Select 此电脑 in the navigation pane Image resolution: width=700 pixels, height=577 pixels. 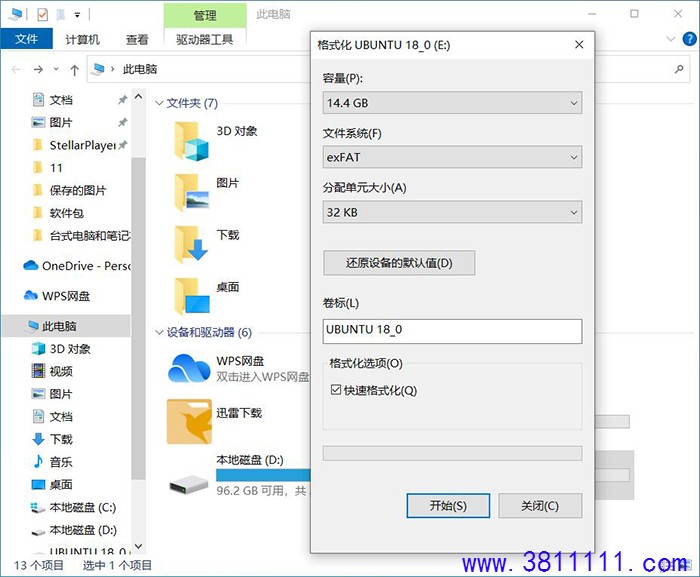pos(59,326)
